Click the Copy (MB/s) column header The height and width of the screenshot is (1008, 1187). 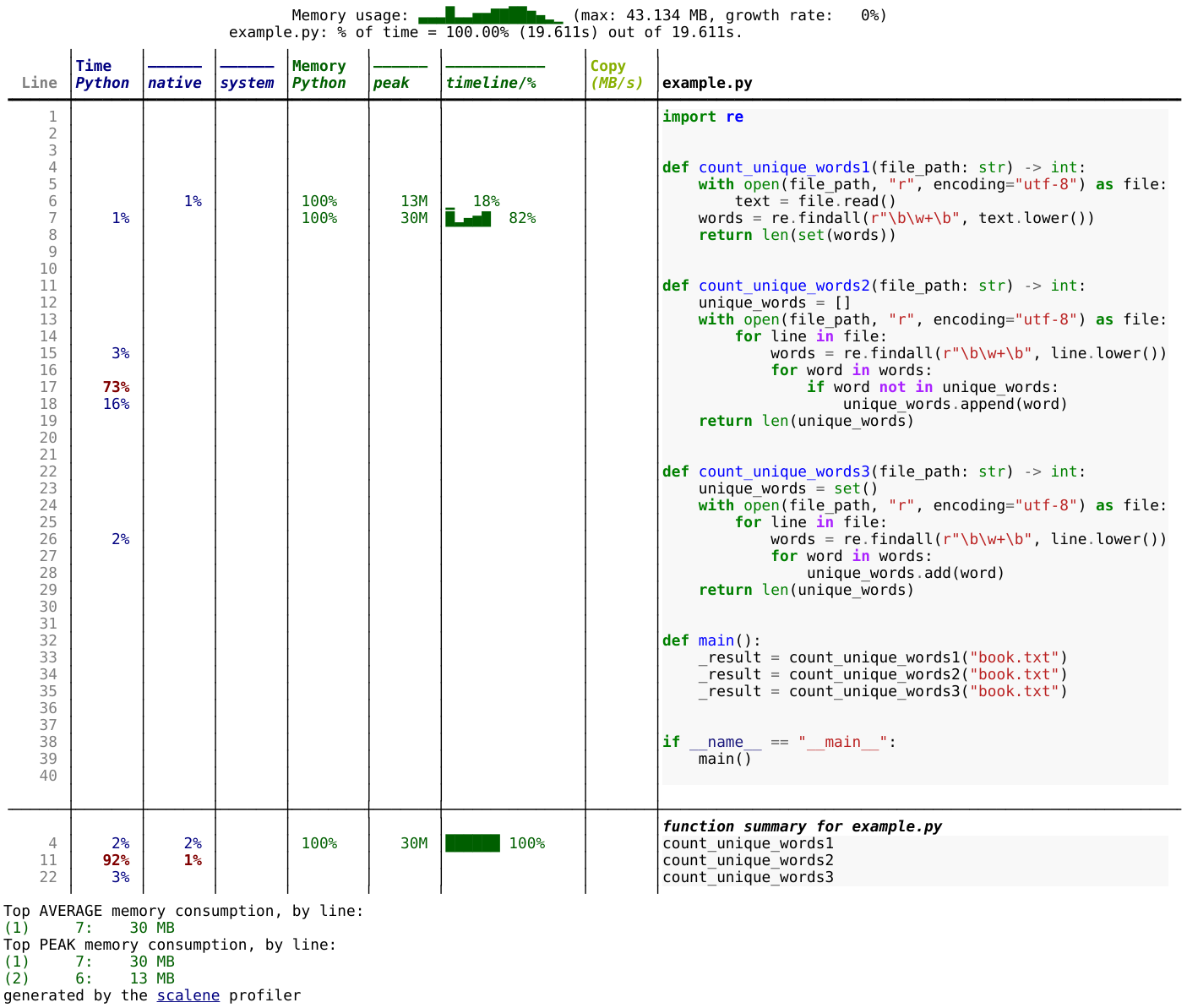point(616,74)
